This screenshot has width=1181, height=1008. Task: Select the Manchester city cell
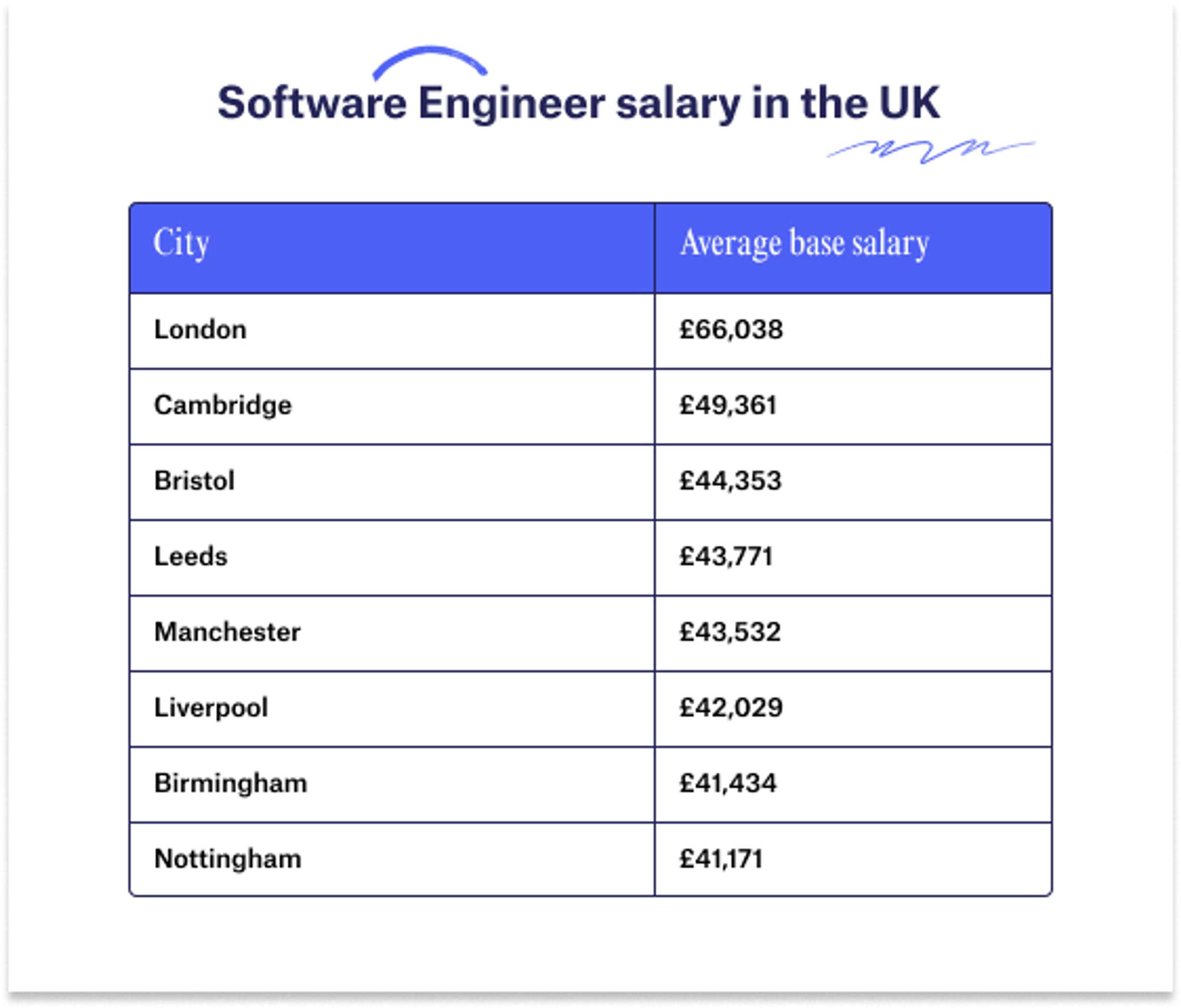point(392,634)
